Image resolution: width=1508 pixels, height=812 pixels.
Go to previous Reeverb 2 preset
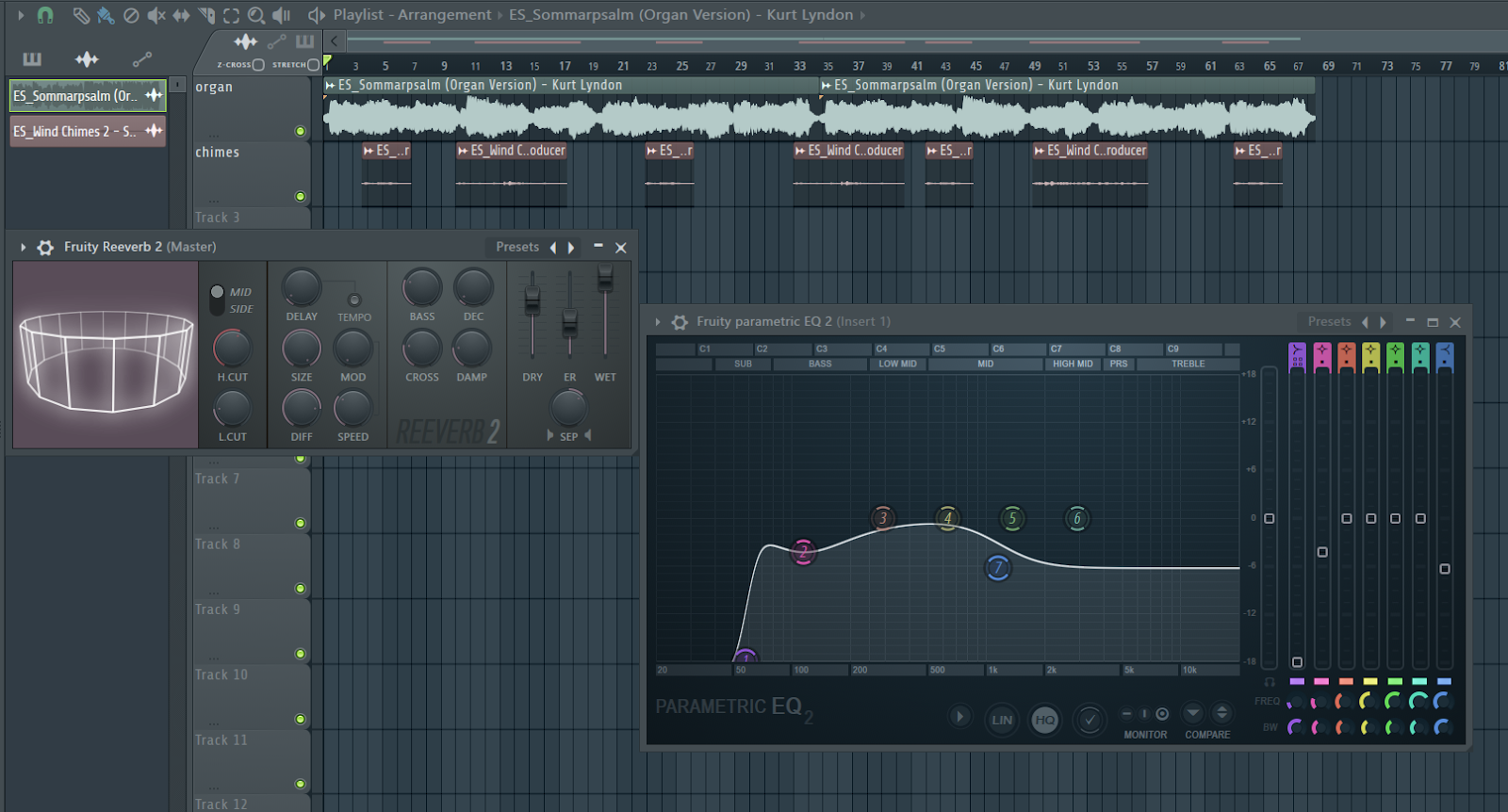(553, 248)
